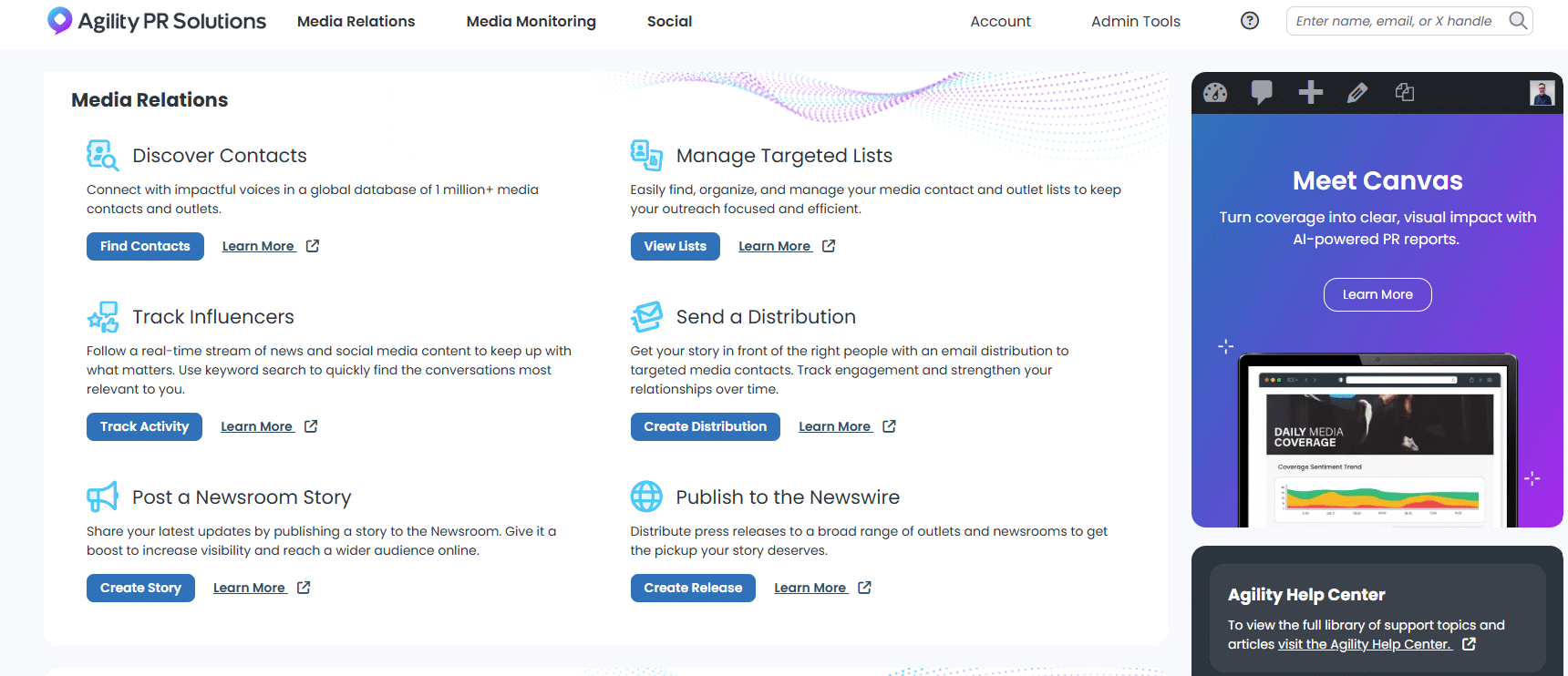Select the pencil edit icon
Image resolution: width=1568 pixels, height=676 pixels.
pyautogui.click(x=1357, y=92)
